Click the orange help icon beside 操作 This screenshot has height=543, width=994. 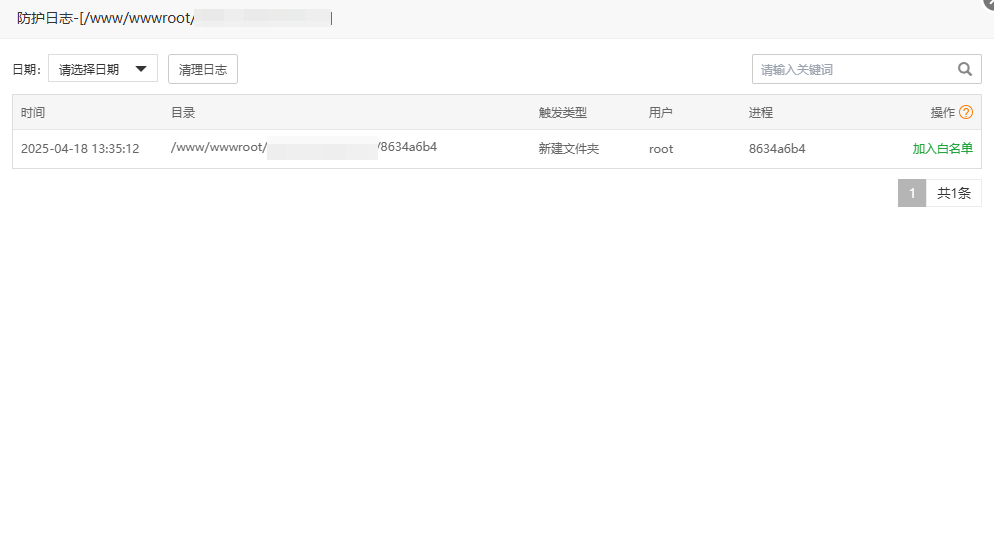pyautogui.click(x=966, y=112)
